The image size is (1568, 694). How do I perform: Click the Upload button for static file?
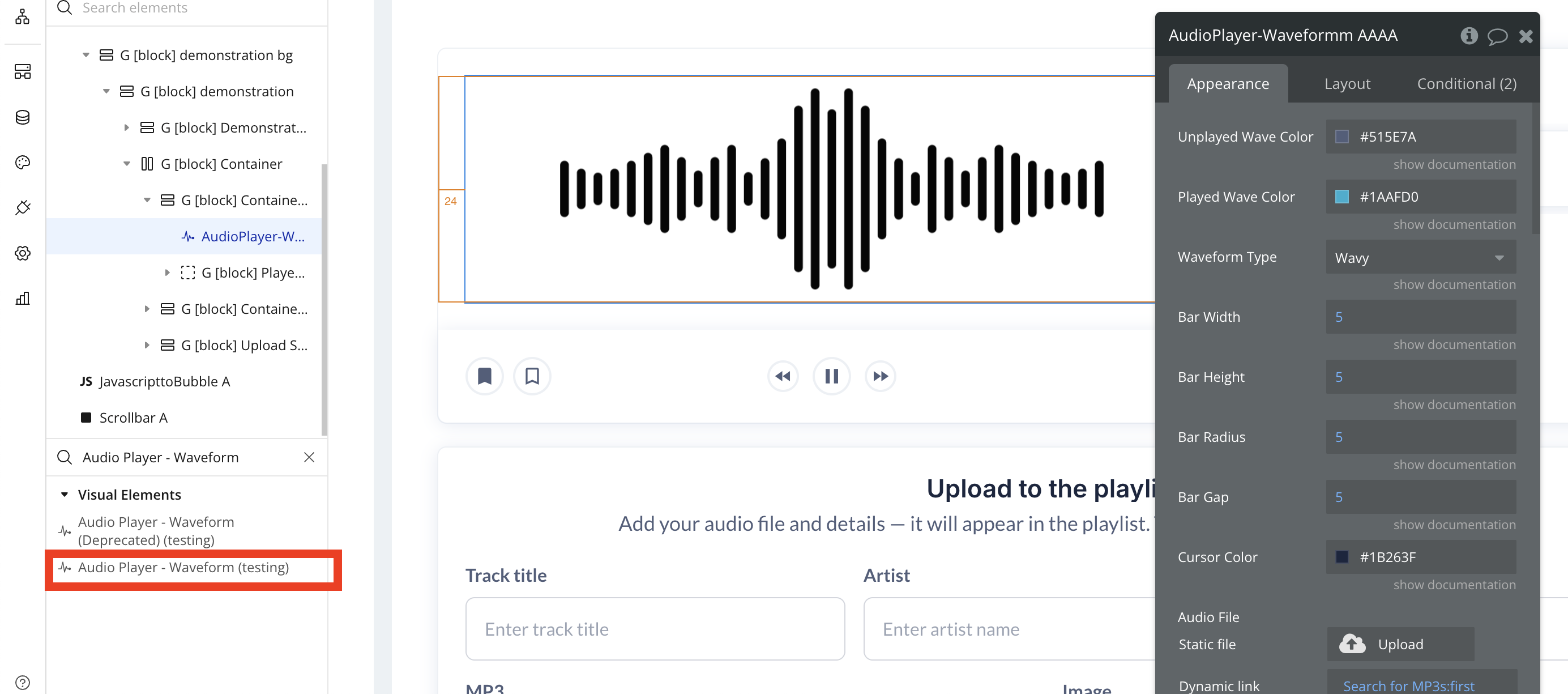(x=1400, y=644)
